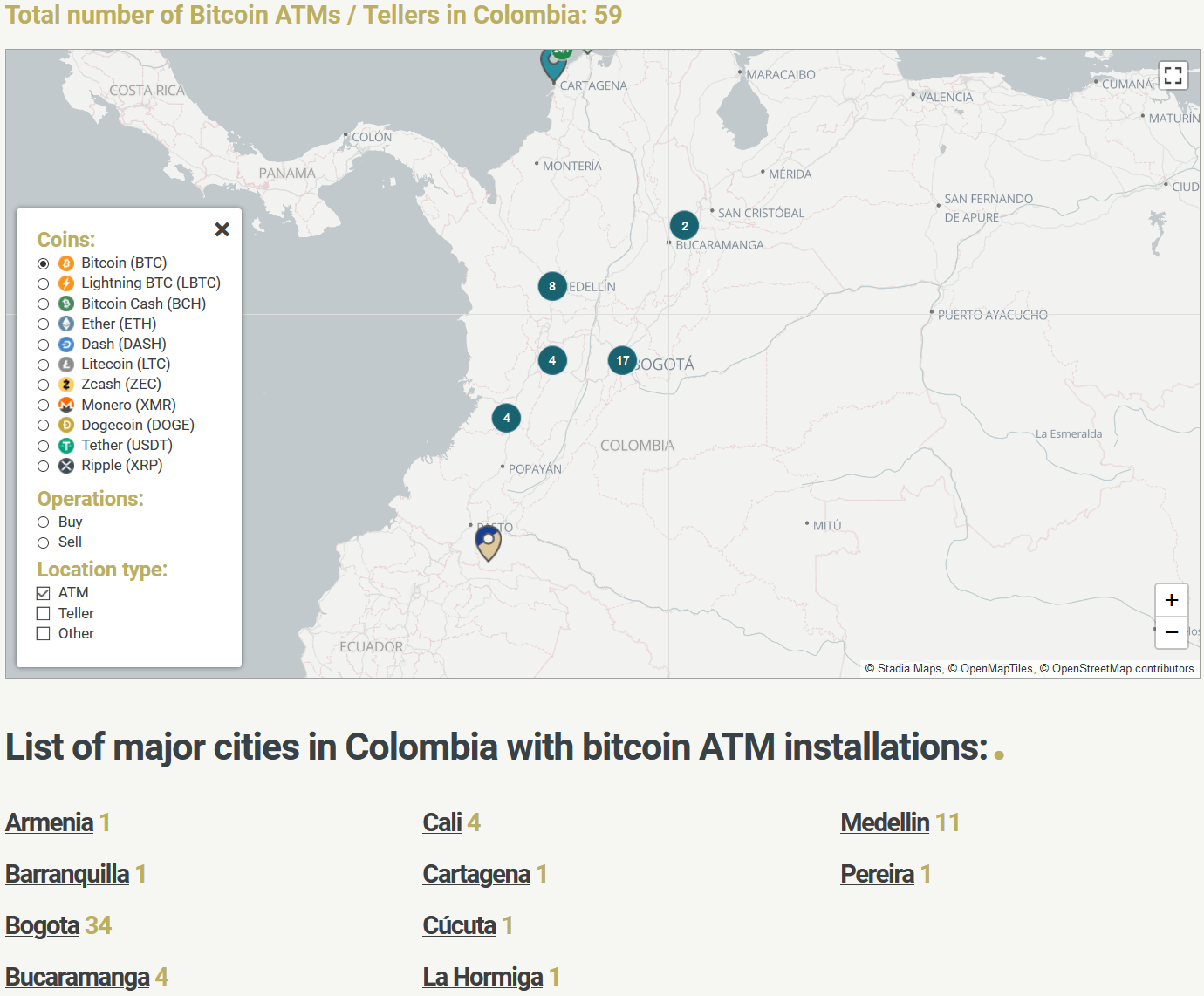This screenshot has width=1204, height=996.
Task: Select the Bitcoin (BTC) radio button
Action: [x=43, y=263]
